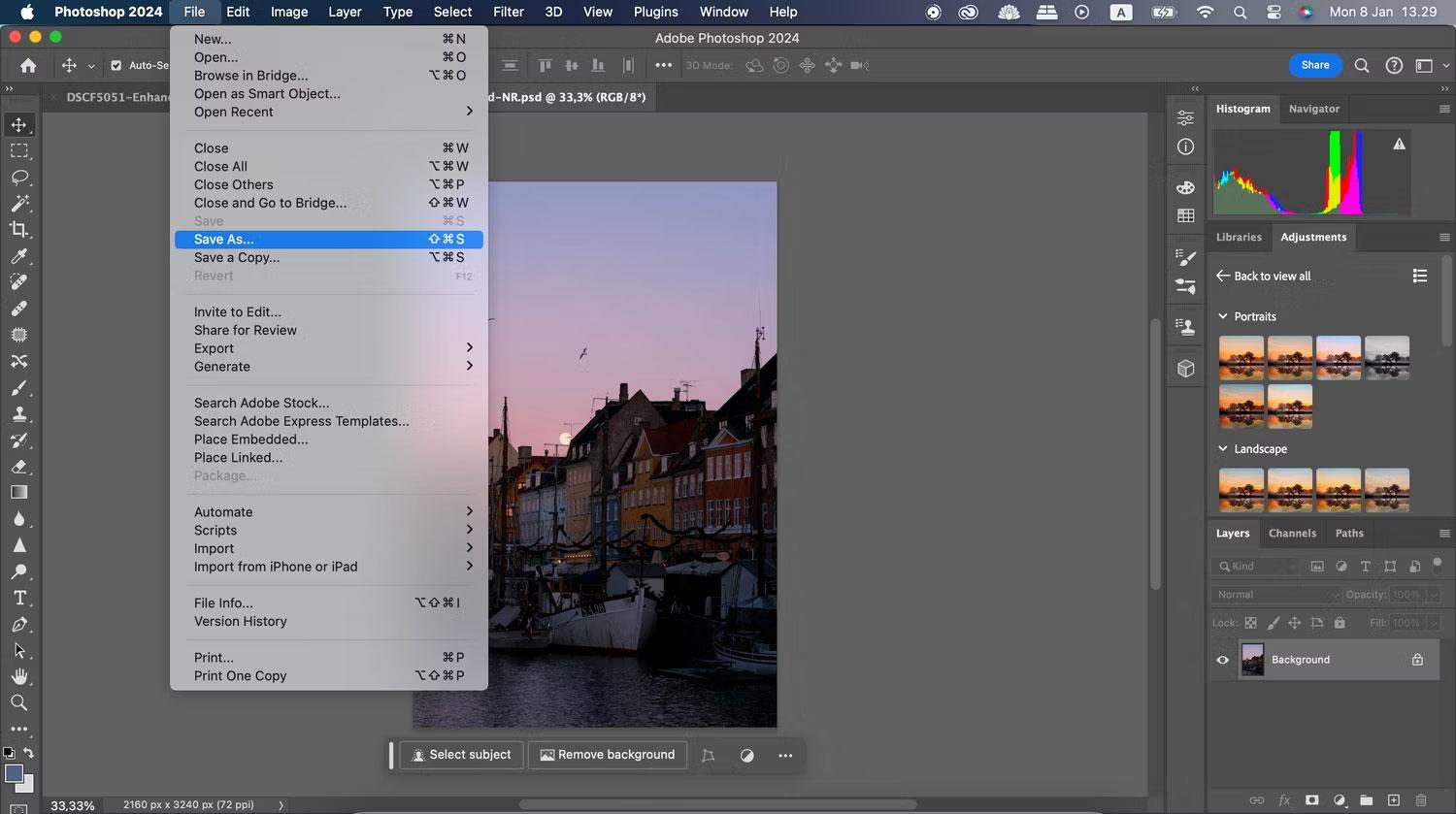
Task: Collapse the Portraits presets section
Action: coord(1223,316)
